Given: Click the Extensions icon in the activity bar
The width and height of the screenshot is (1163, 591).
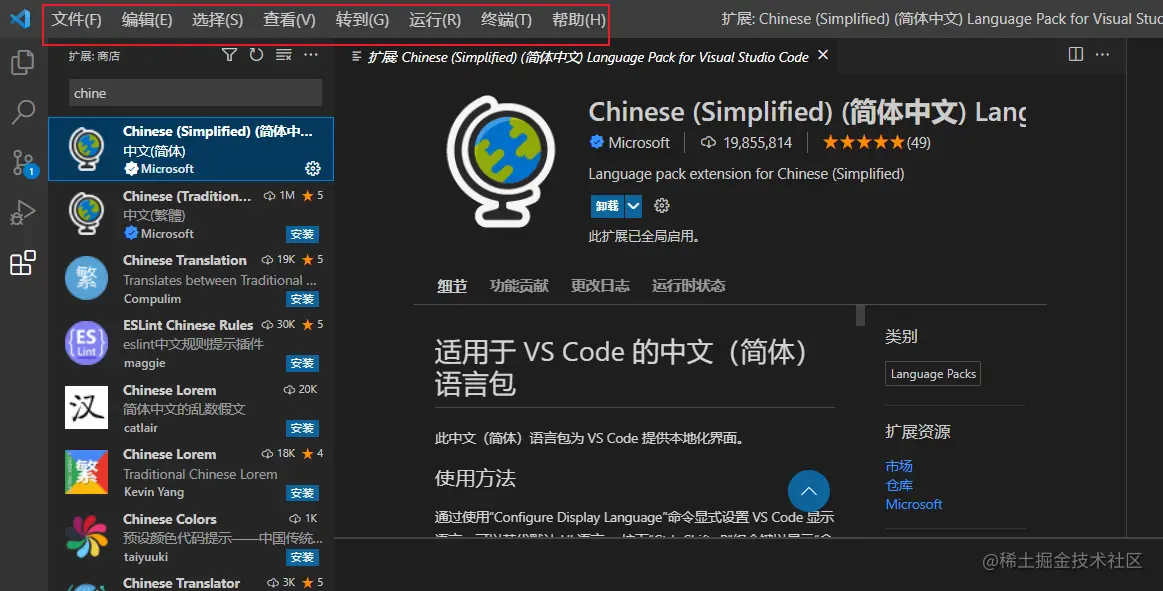Looking at the screenshot, I should pyautogui.click(x=23, y=263).
